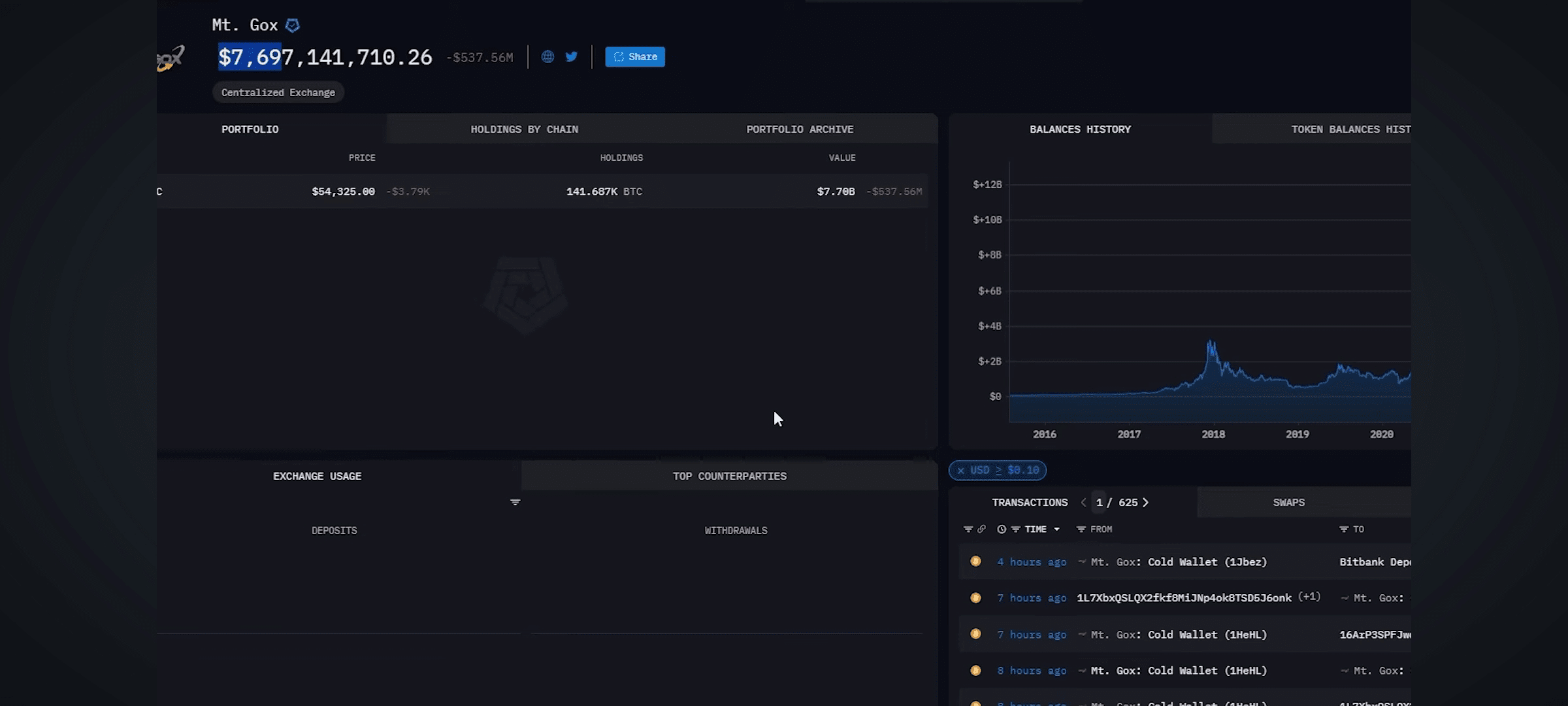
Task: Click the transactions page number field
Action: coord(1100,502)
